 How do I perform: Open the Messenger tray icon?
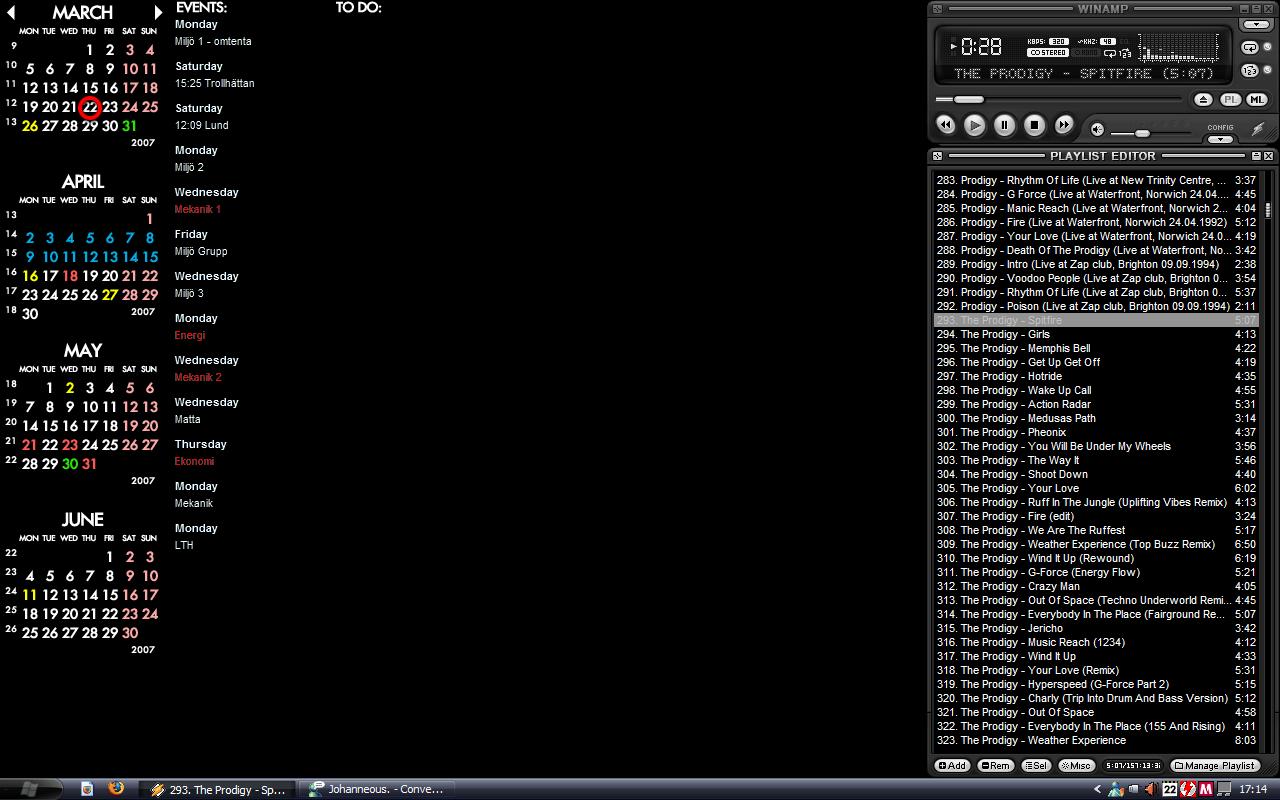1114,789
